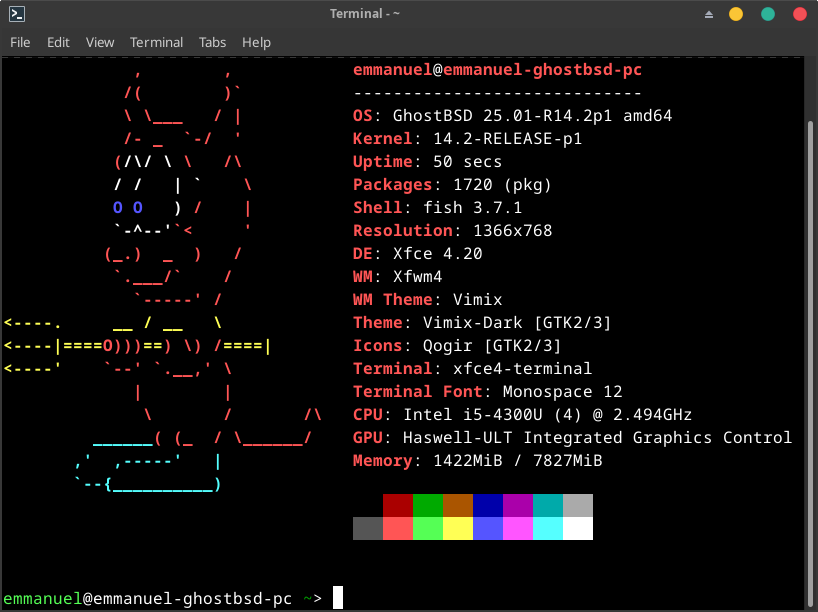Click the brown-orange color block

[x=458, y=506]
